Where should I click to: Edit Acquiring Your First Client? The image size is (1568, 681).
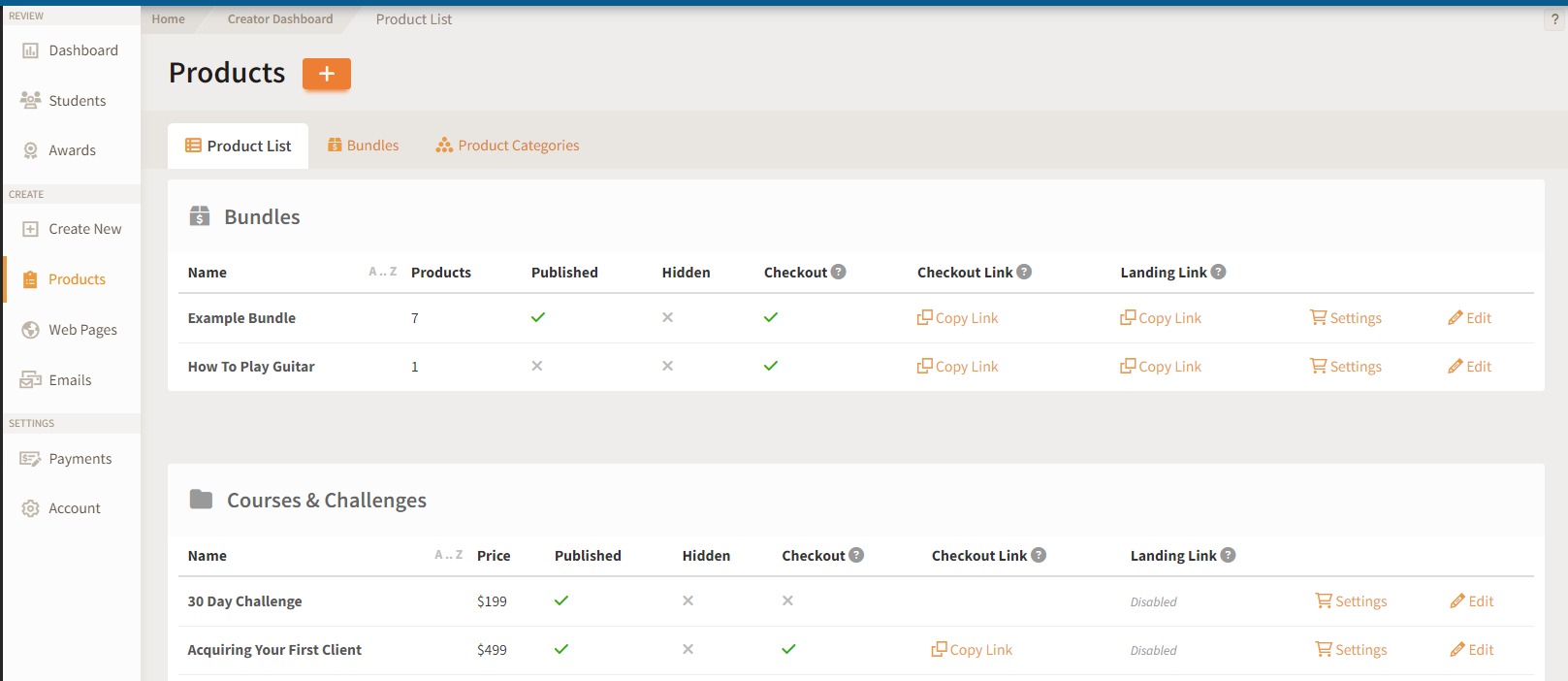pyautogui.click(x=1472, y=650)
